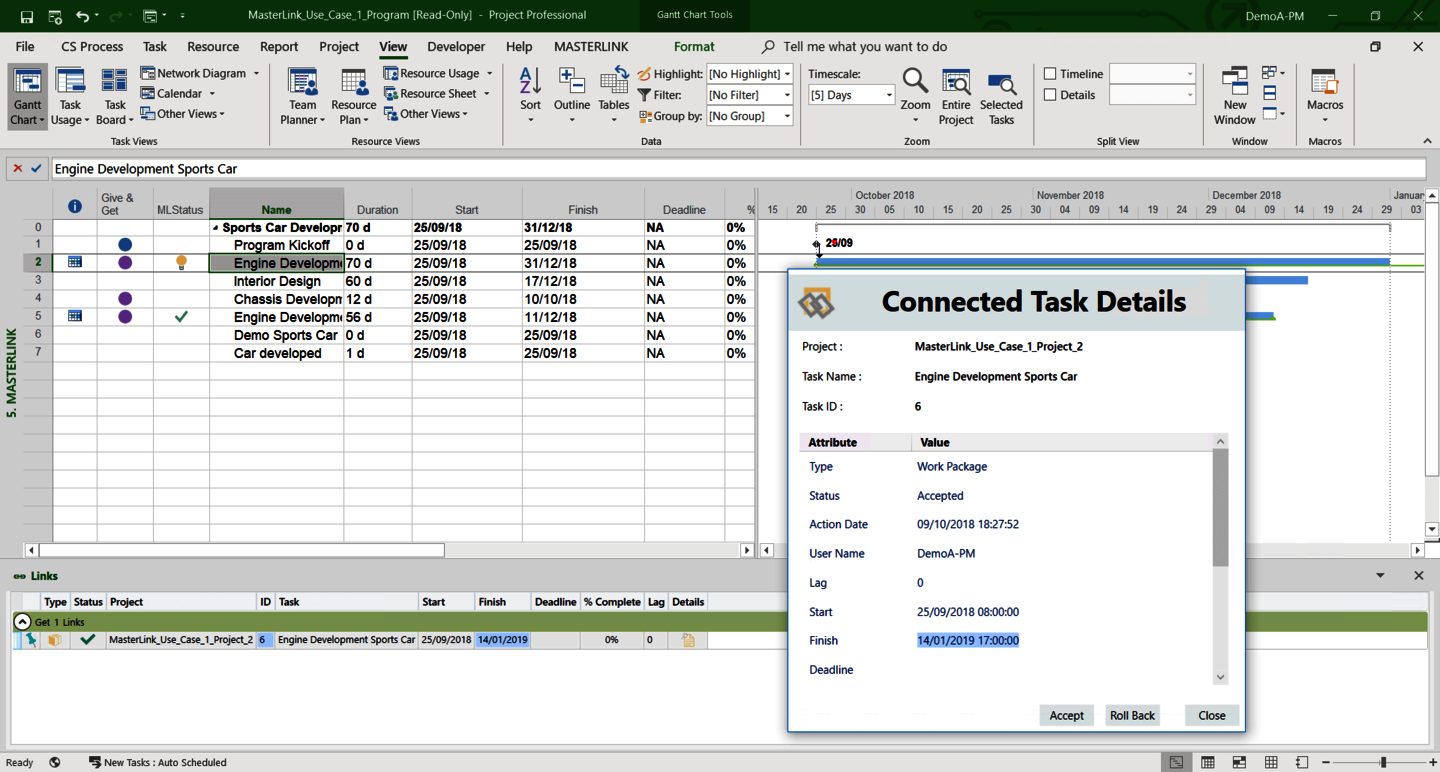Switch to Task Usage view in status bar
The image size is (1440, 772).
click(1208, 762)
